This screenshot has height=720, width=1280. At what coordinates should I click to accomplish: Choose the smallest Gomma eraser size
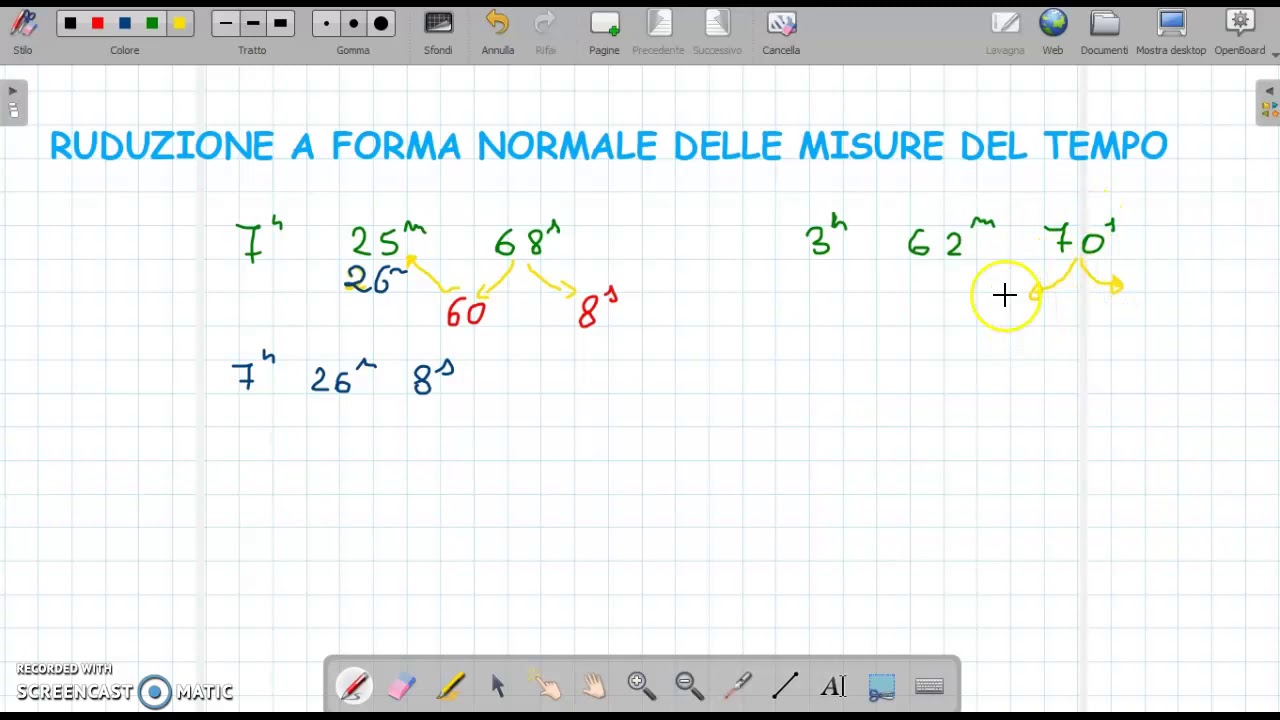click(x=326, y=23)
